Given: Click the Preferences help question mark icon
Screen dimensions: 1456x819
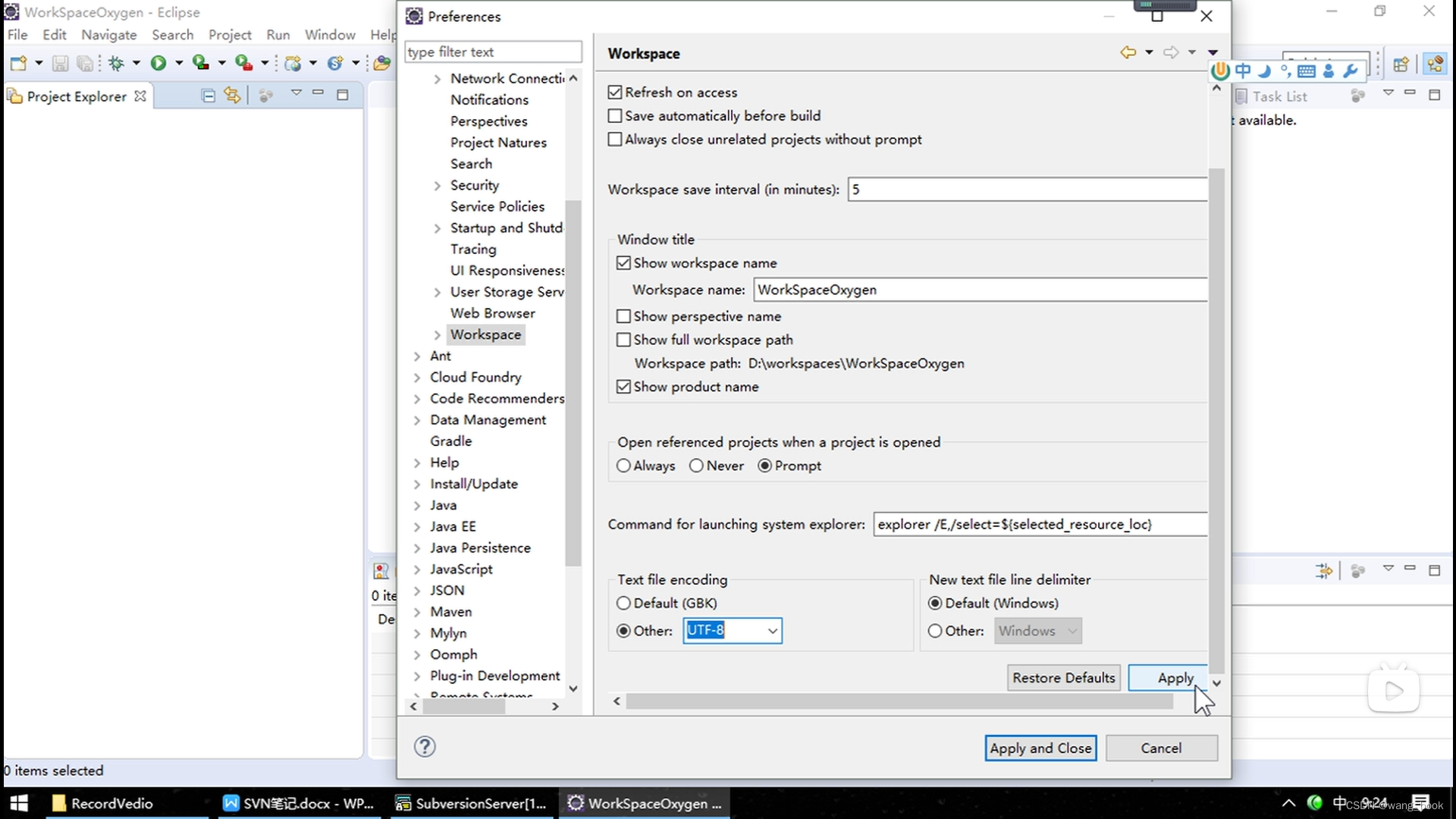Looking at the screenshot, I should click(x=425, y=747).
